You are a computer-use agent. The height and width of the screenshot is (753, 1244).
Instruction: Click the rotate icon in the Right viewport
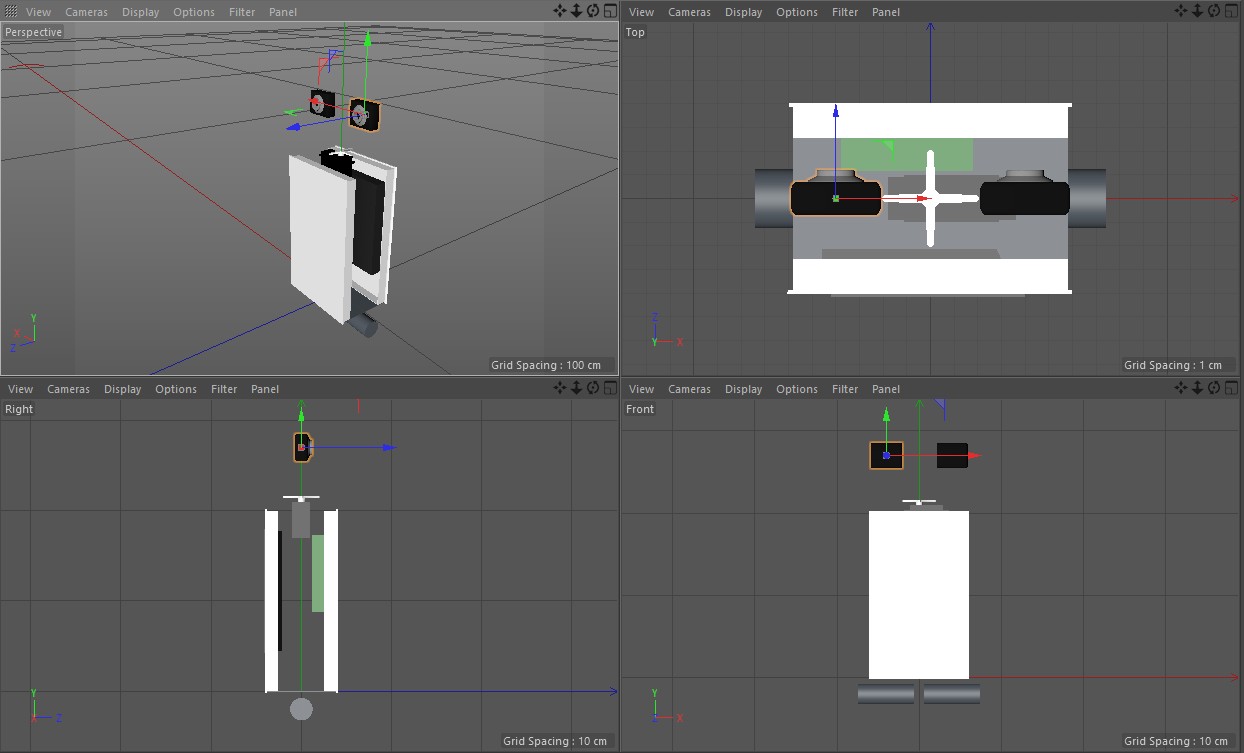(x=593, y=388)
